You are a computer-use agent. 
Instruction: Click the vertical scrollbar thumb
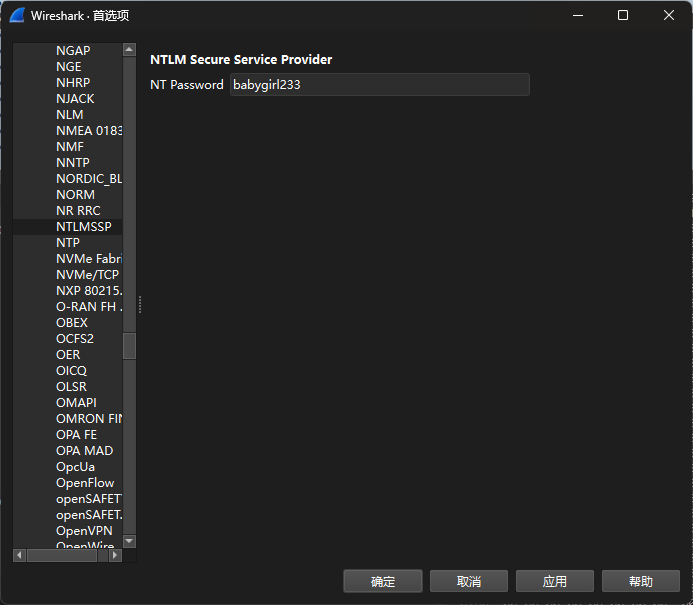coord(129,345)
